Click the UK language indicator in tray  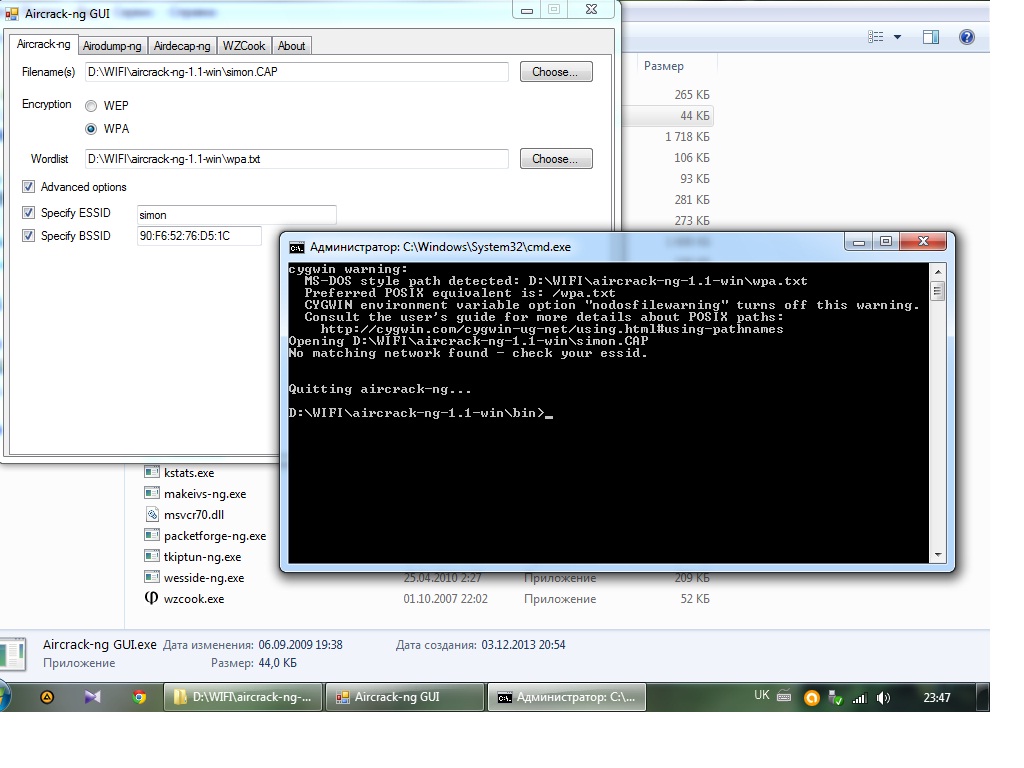[x=761, y=695]
